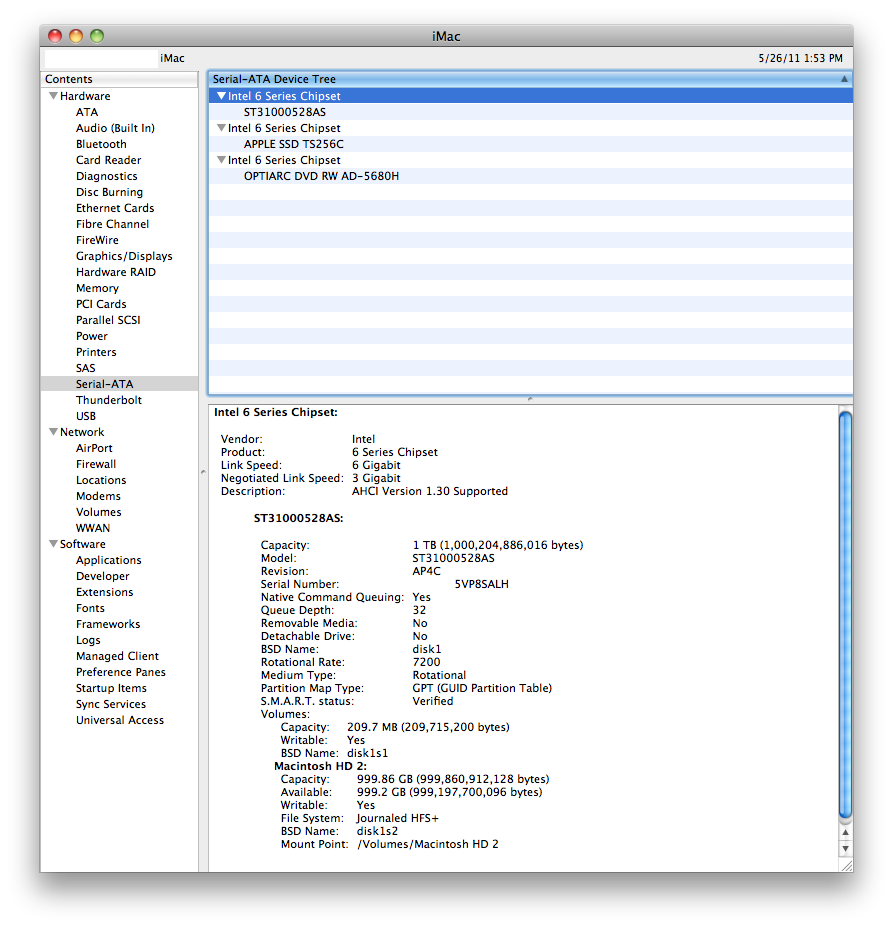Viewport: 893px width, 927px height.
Task: Select Modems in the sidebar
Action: (98, 495)
